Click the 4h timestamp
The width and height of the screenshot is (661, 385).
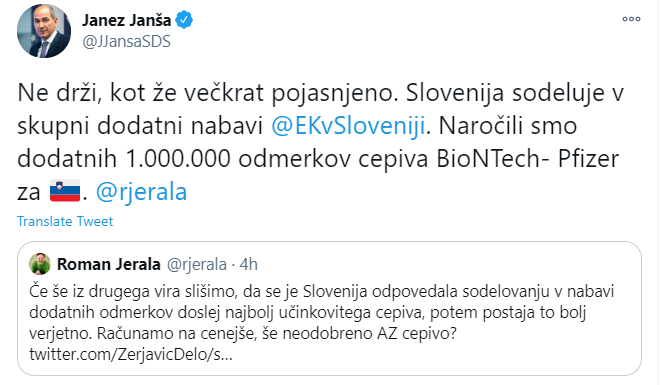coord(248,264)
